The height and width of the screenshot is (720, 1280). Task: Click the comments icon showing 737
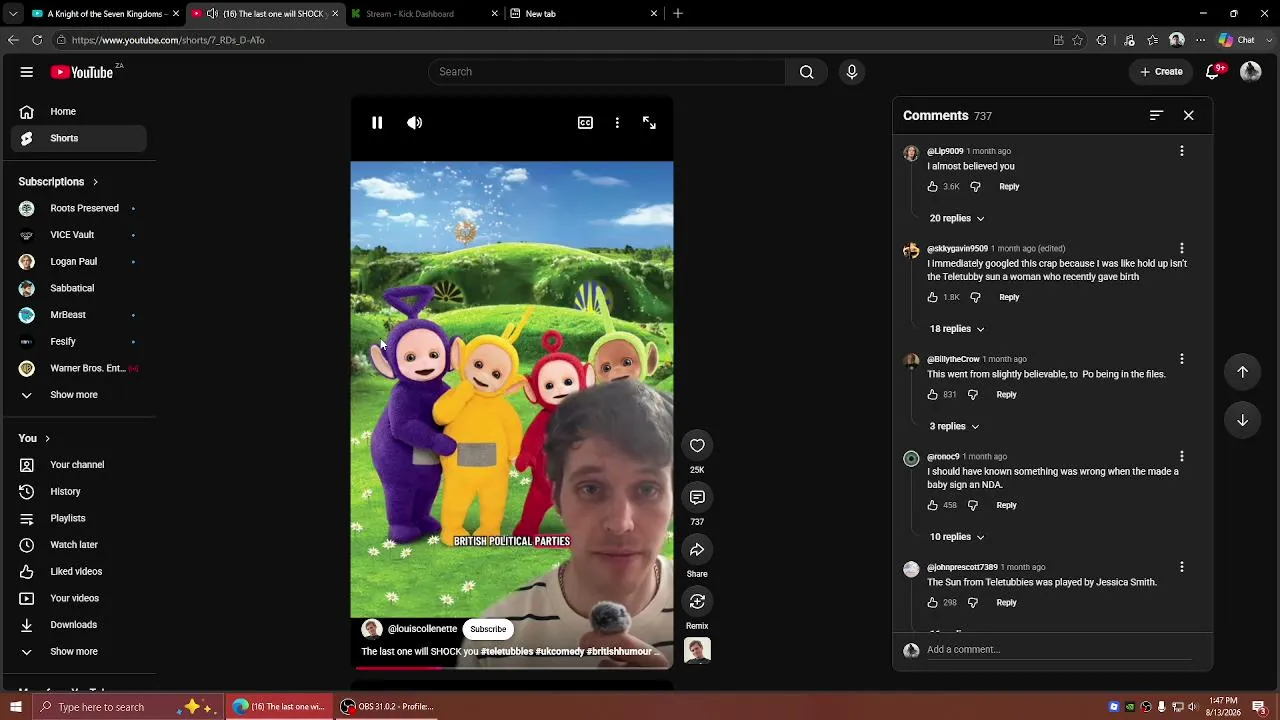(697, 498)
